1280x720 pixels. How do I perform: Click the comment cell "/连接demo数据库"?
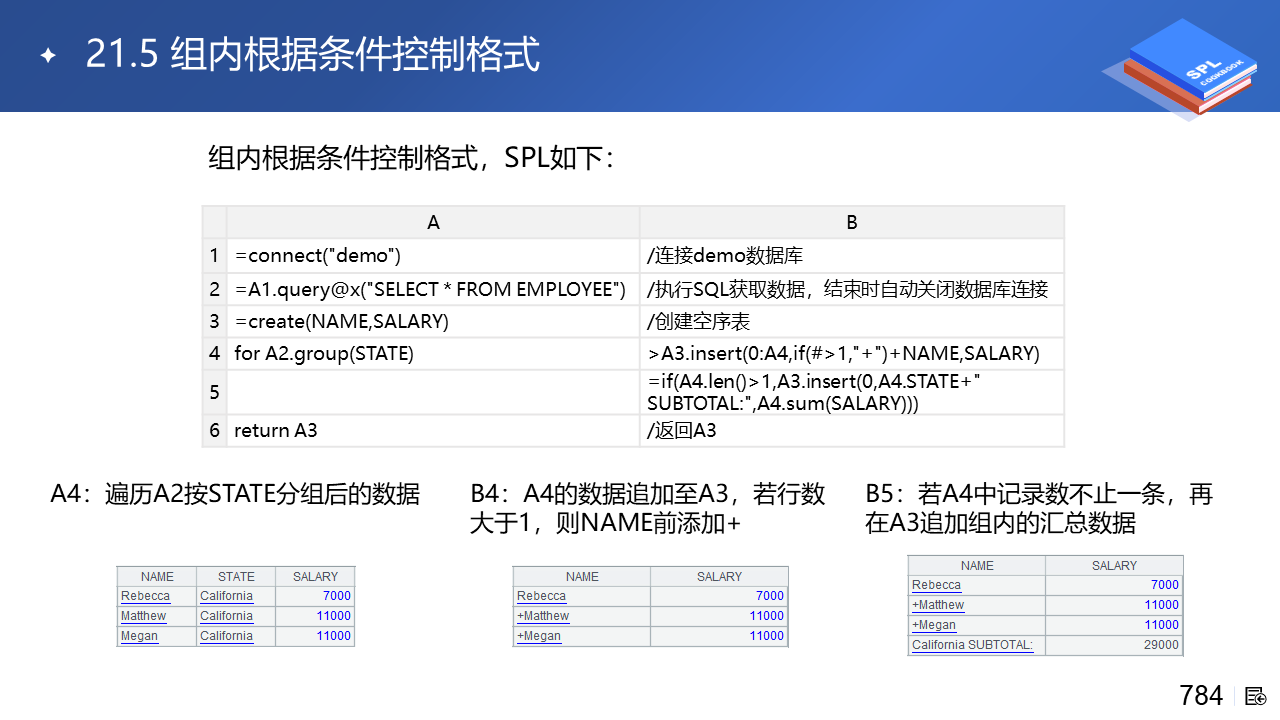852,256
